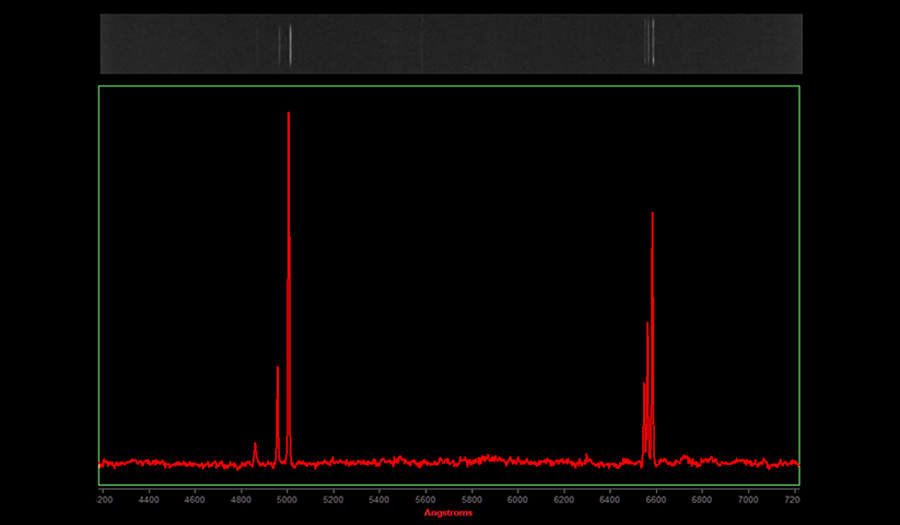Viewport: 900px width, 525px height.
Task: Click the 4600 axis tick label
Action: [195, 498]
